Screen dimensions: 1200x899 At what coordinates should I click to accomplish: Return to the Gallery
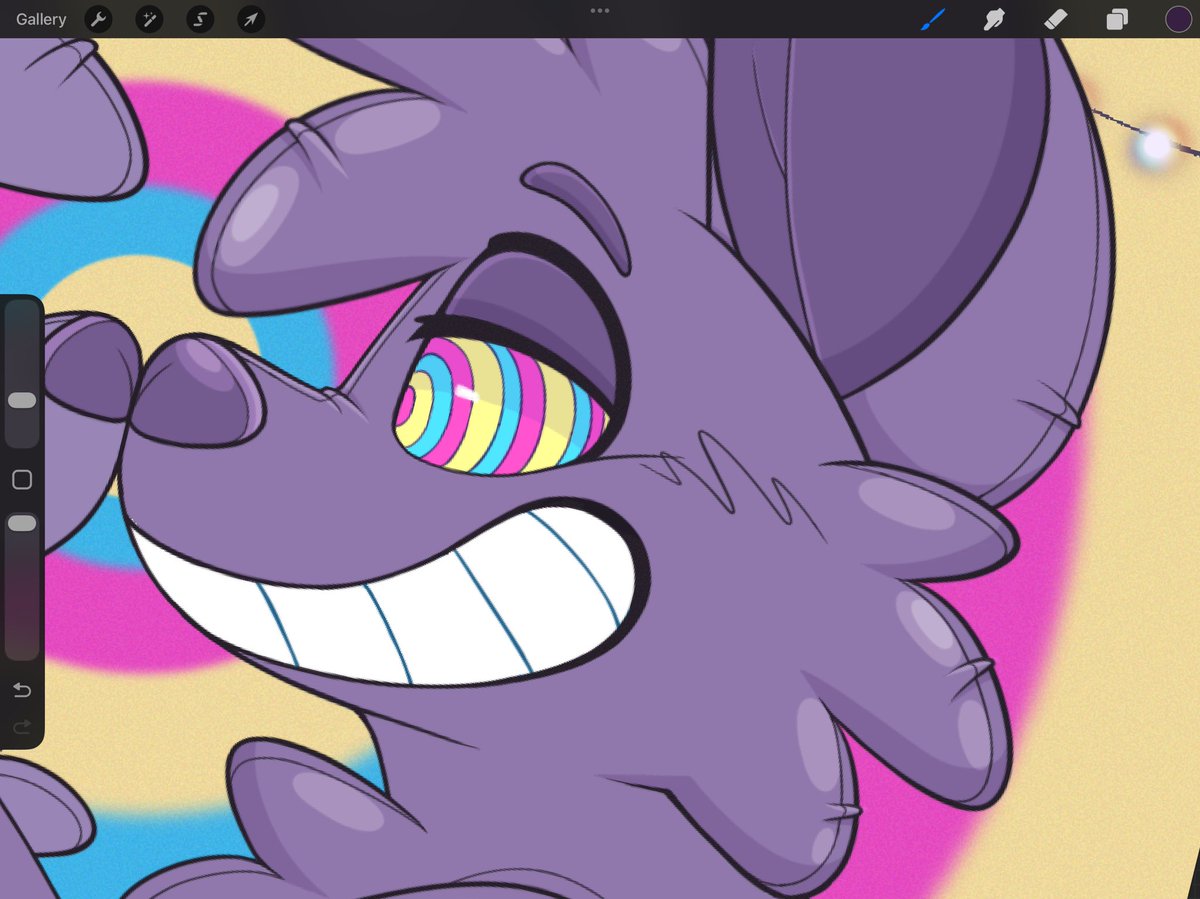click(41, 19)
